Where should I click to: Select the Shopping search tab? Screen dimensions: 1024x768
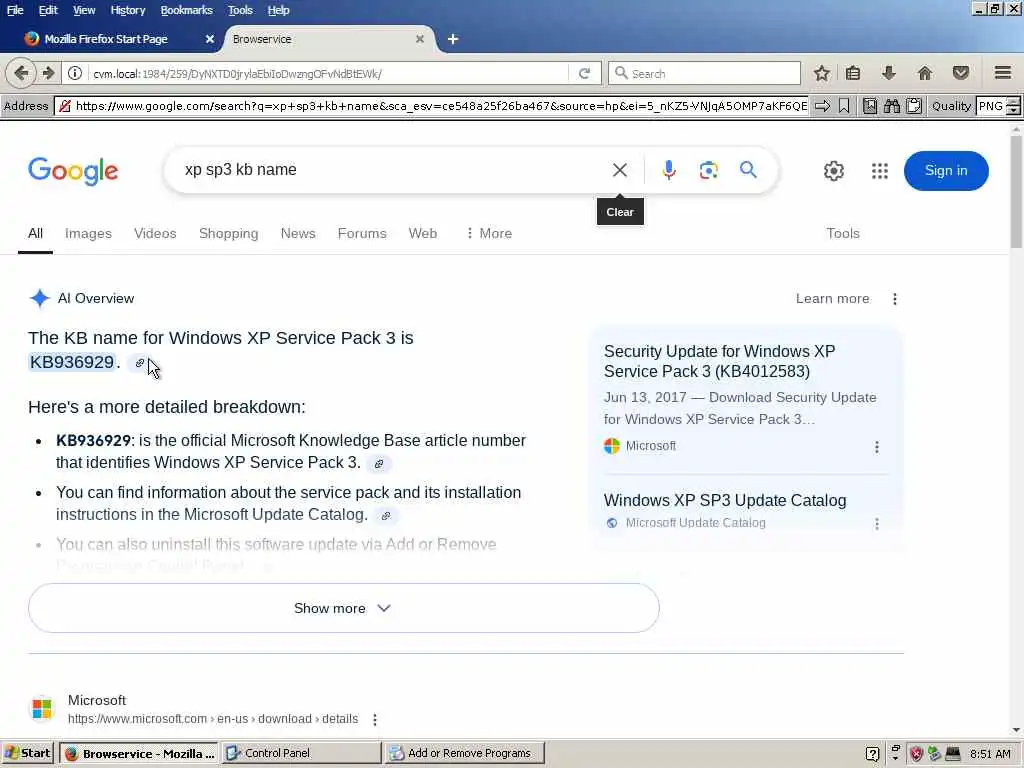(229, 233)
